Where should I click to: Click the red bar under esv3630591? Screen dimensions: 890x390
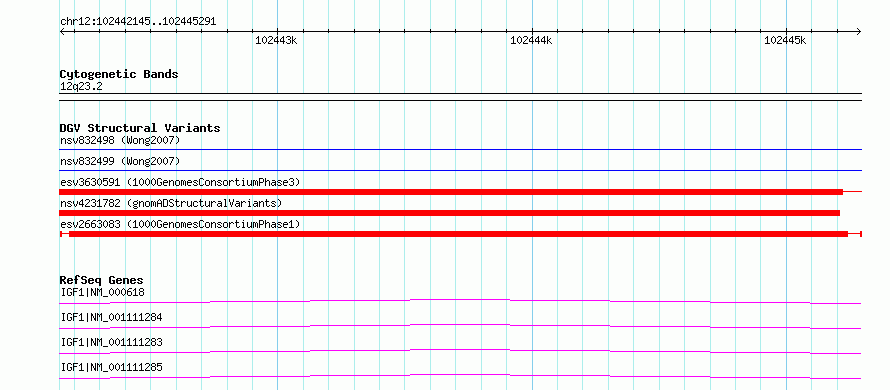coord(451,192)
